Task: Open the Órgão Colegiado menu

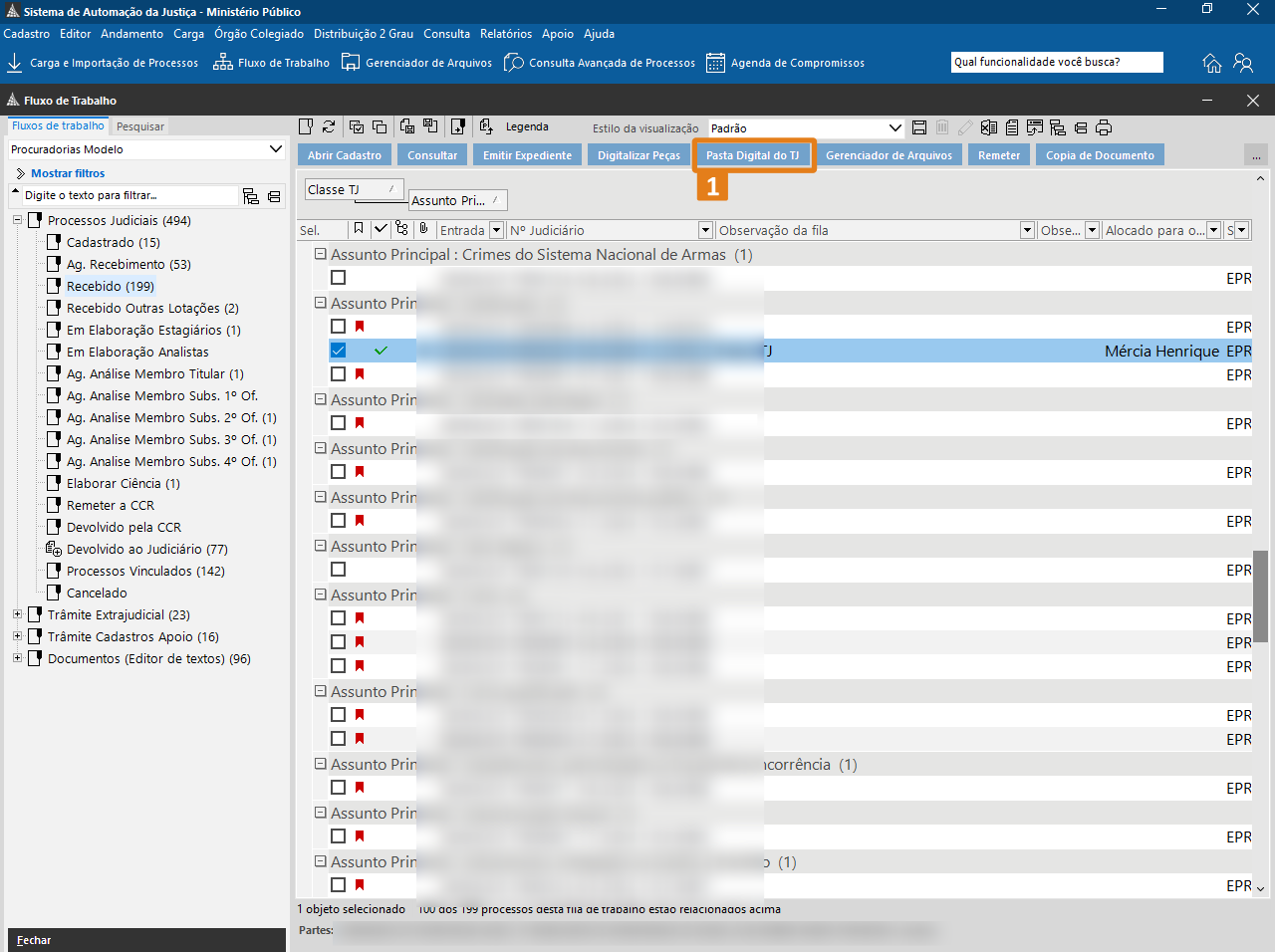Action: pos(259,34)
